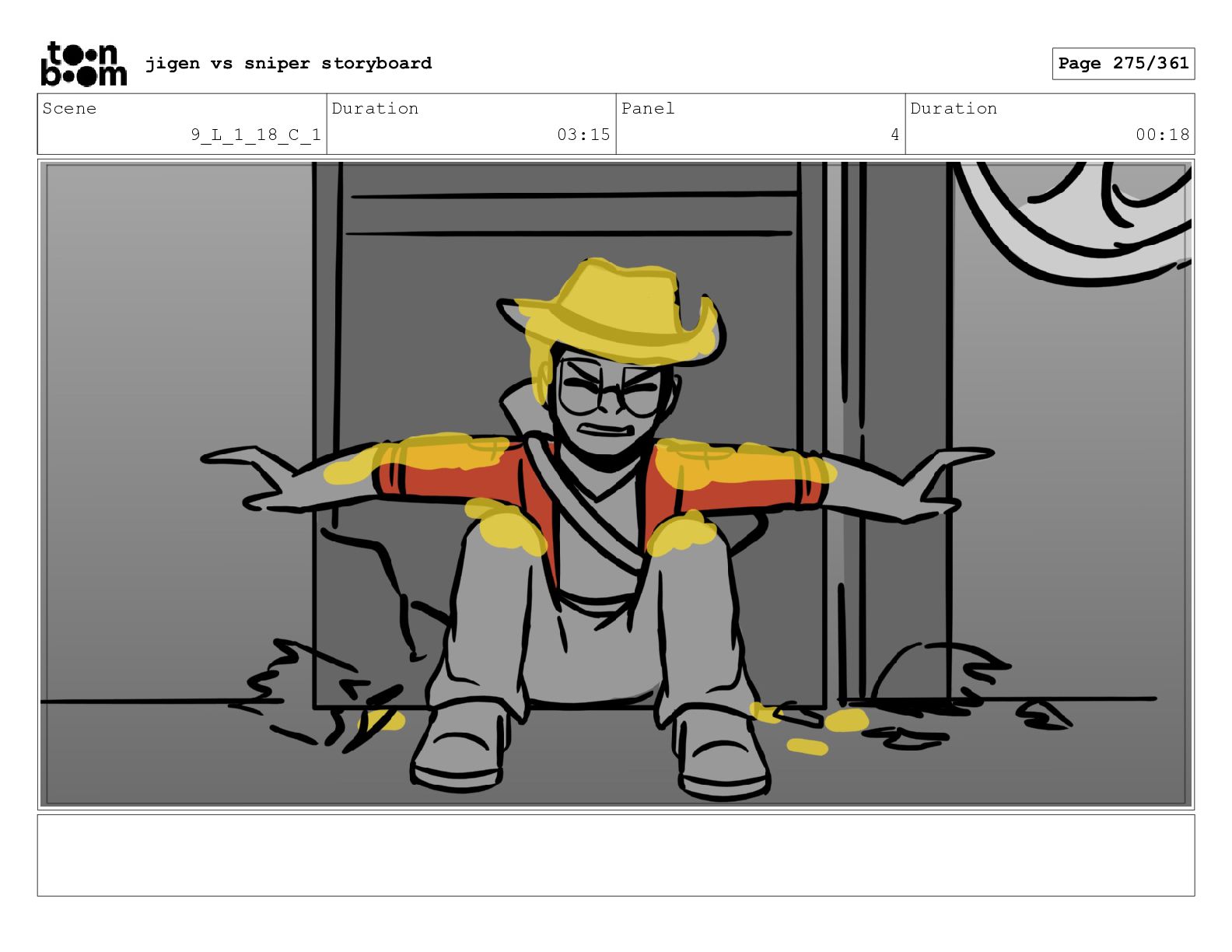The height and width of the screenshot is (952, 1232).
Task: Click the 'Scene' header label
Action: (x=70, y=108)
